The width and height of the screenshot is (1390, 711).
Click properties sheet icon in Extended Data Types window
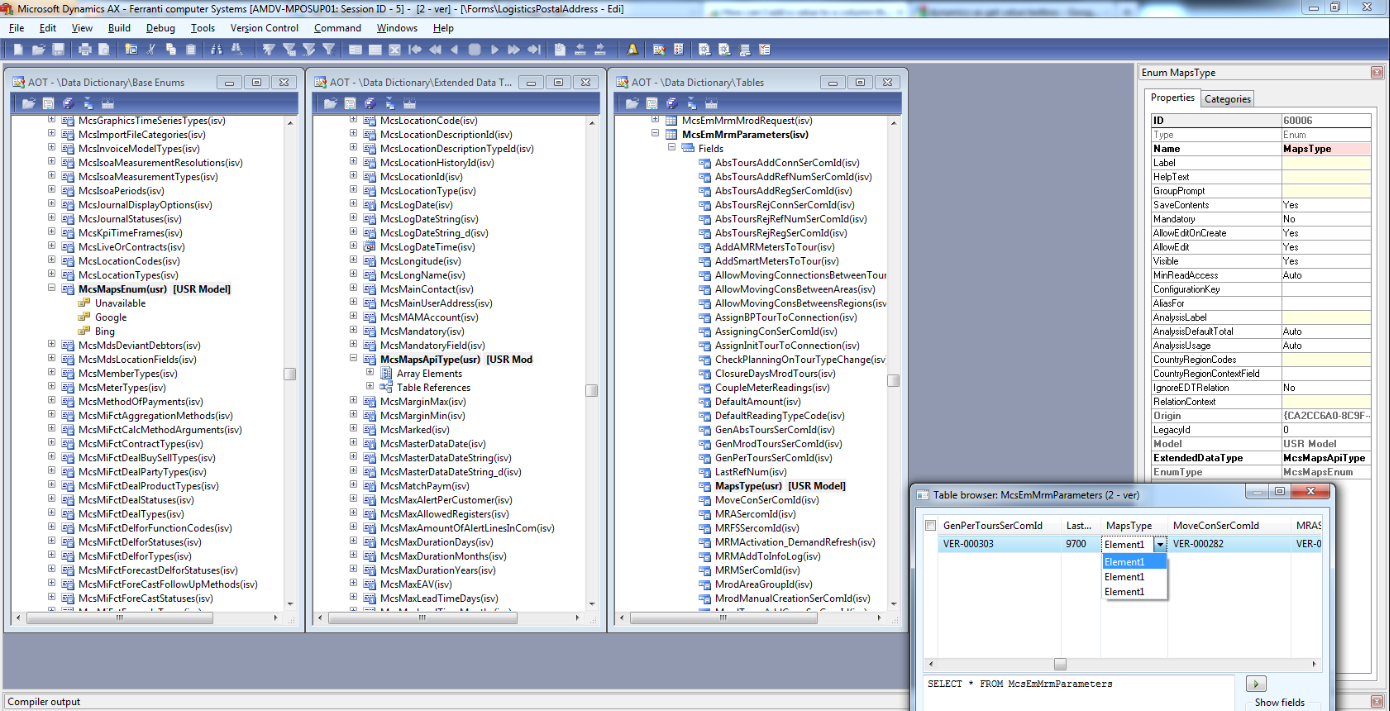coord(350,103)
